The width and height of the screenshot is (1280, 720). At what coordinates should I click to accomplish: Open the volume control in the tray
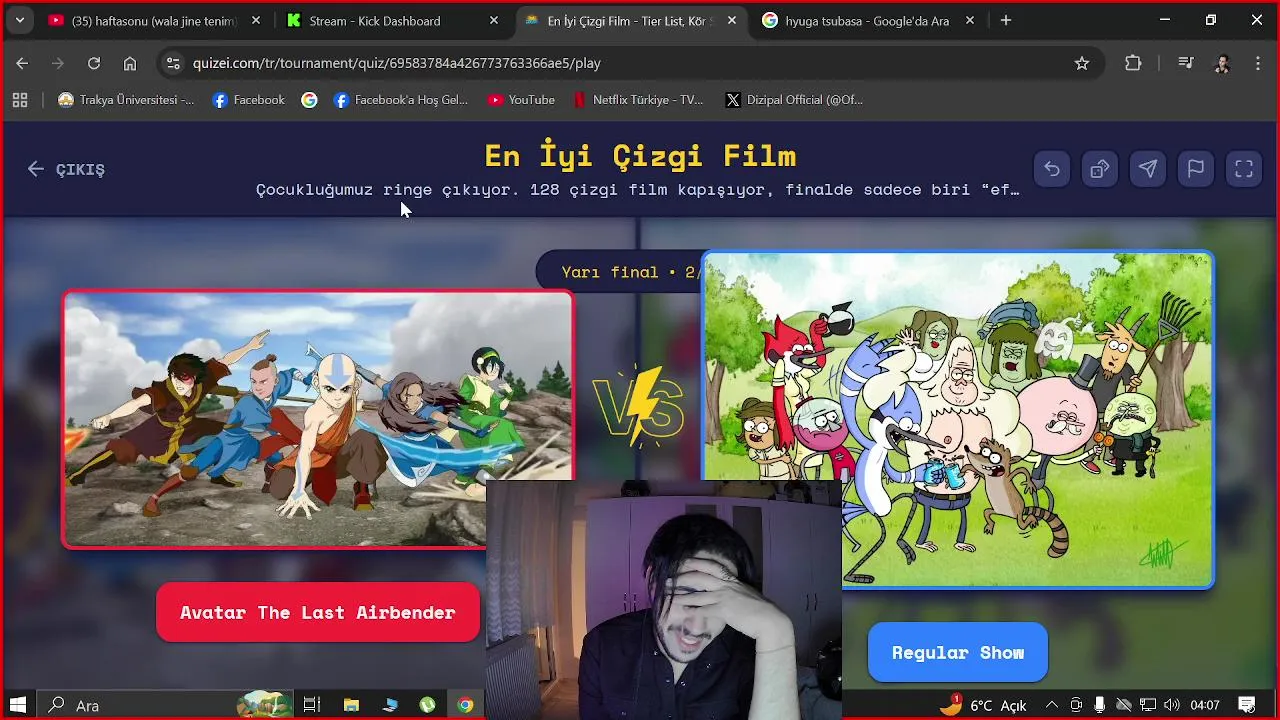(x=1172, y=705)
